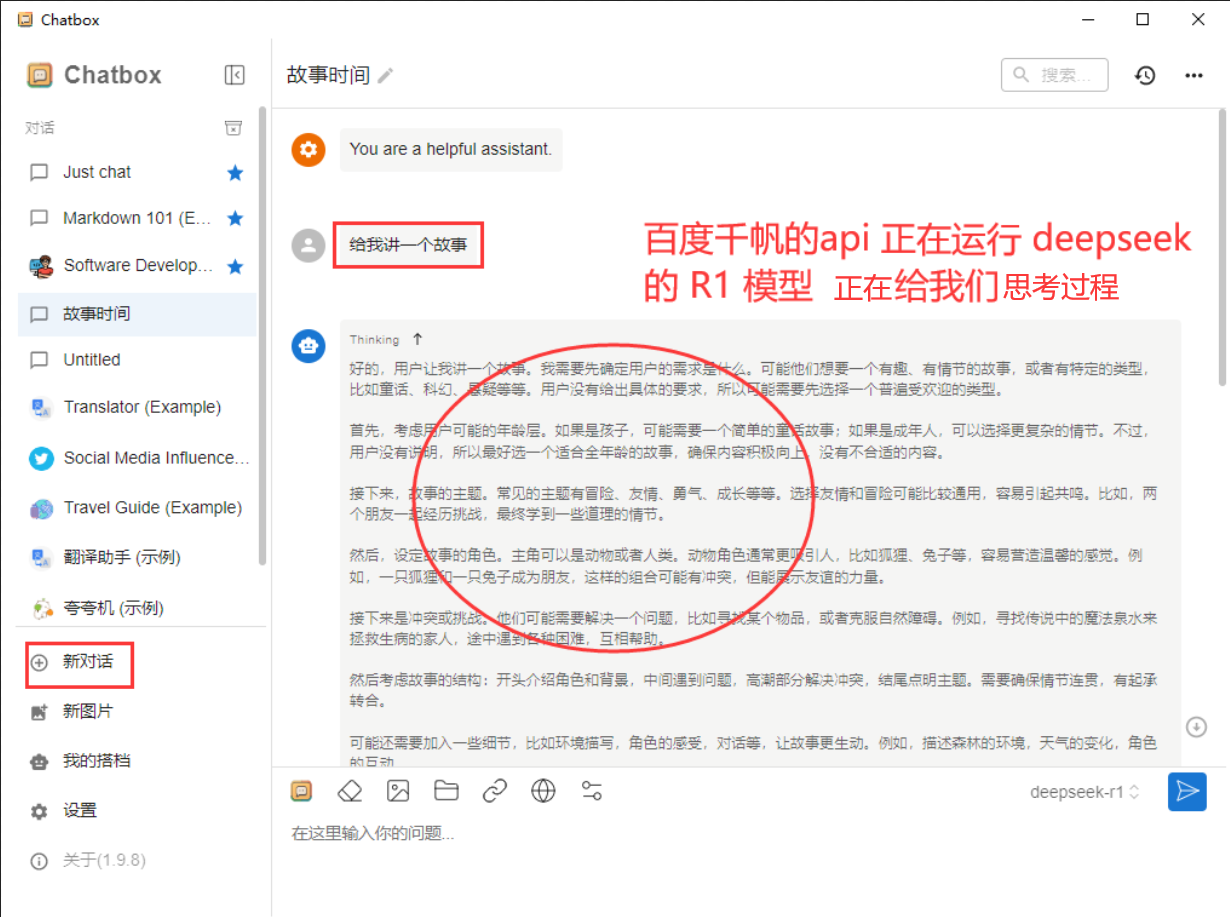
Task: Click the user message 给我讲一个故事
Action: tap(408, 244)
